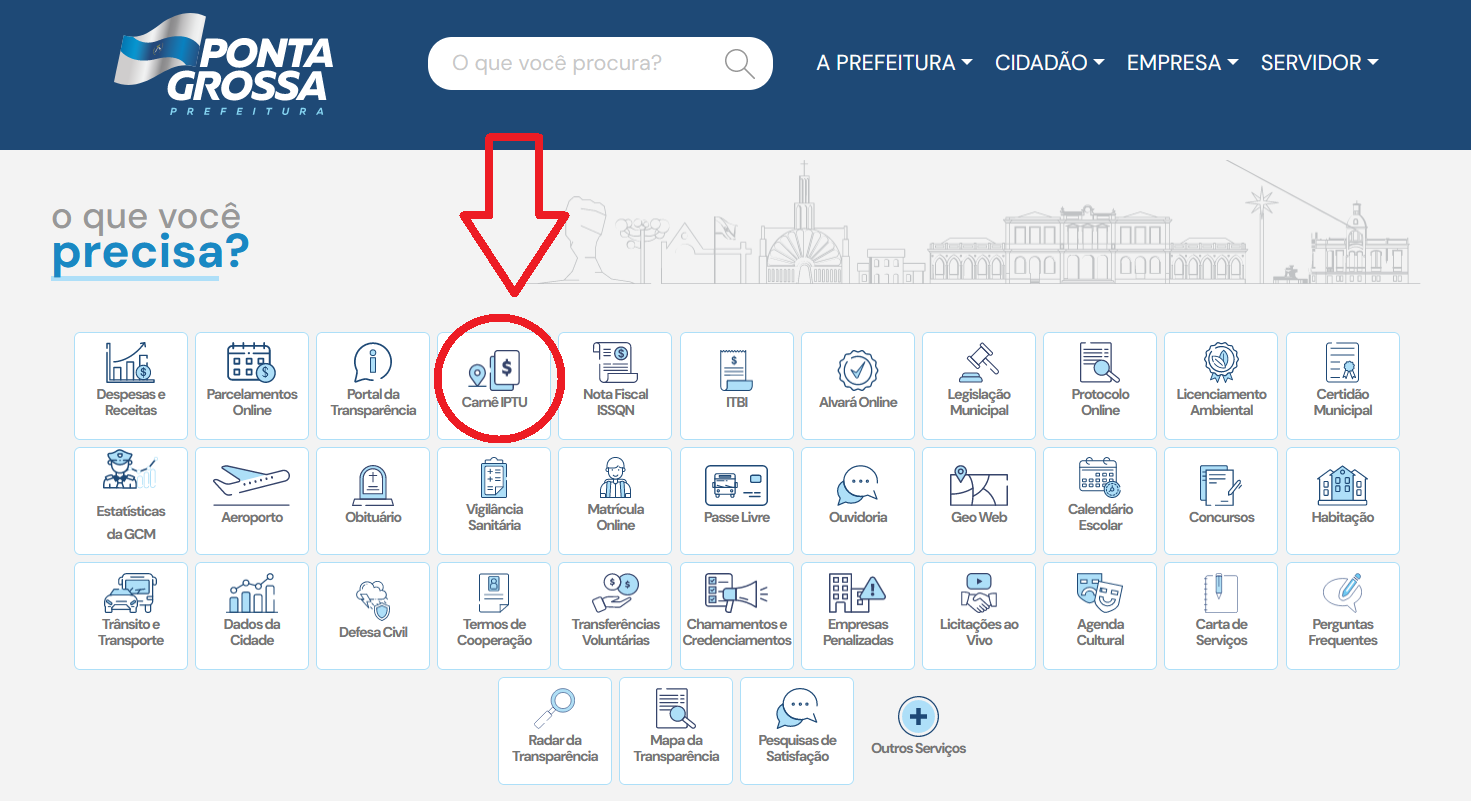
Task: Open the Habitação buildings tile
Action: (x=1343, y=501)
